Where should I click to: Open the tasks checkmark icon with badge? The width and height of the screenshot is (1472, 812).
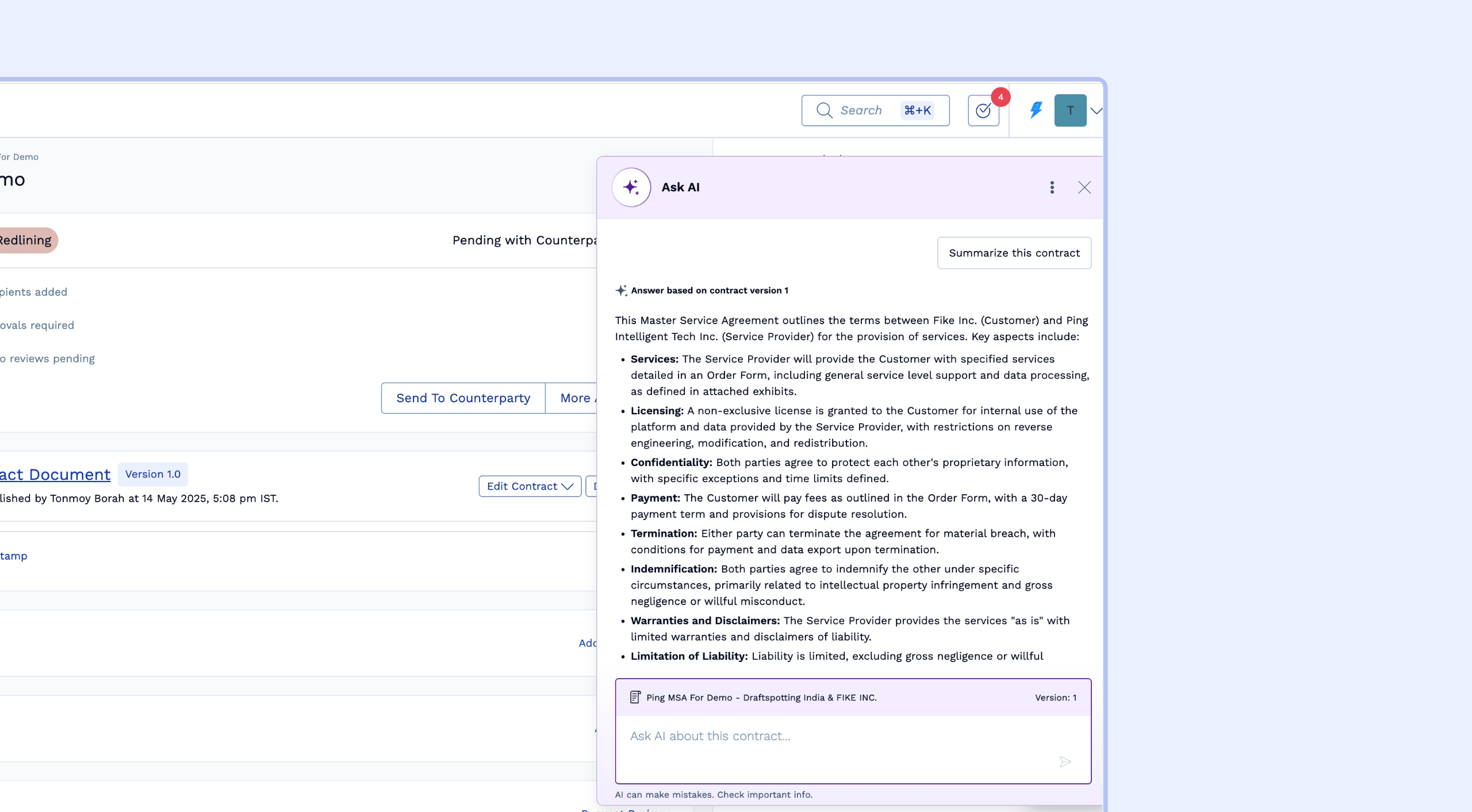coord(983,110)
